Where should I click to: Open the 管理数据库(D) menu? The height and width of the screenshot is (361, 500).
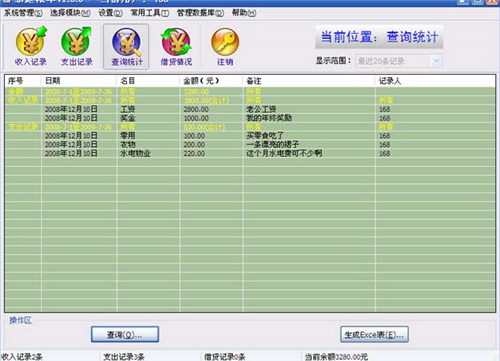click(200, 13)
